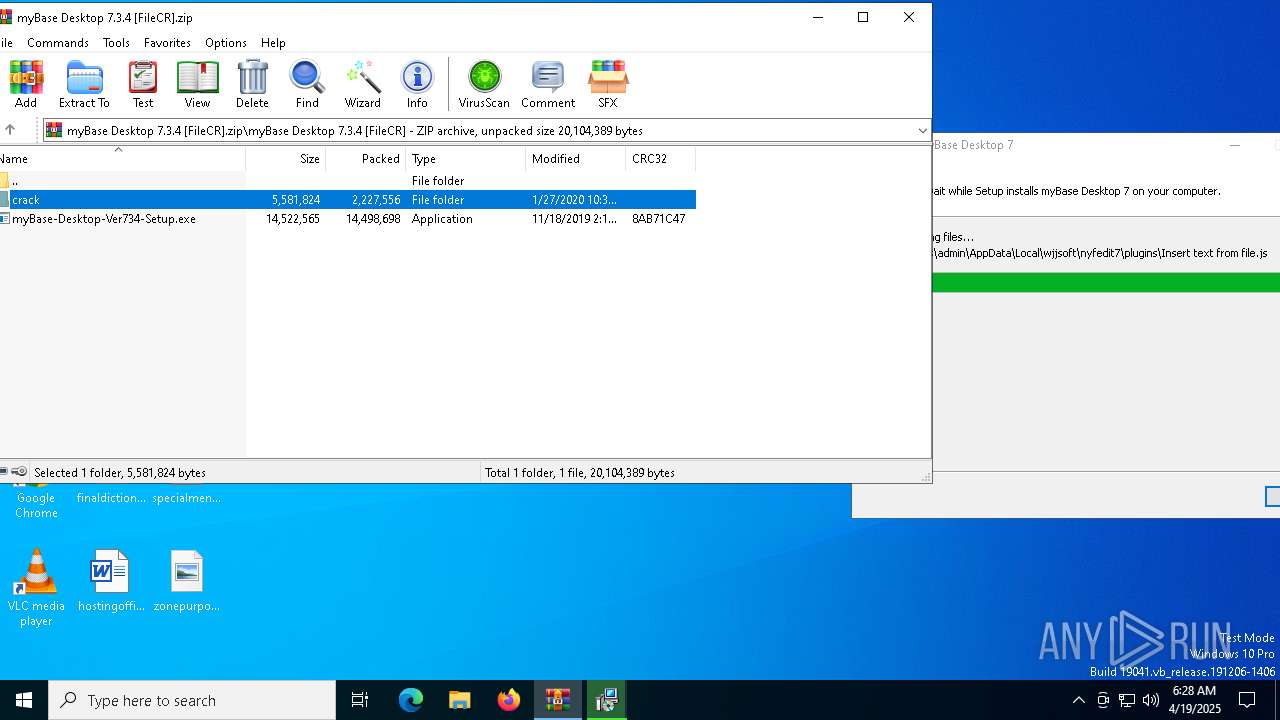The width and height of the screenshot is (1280, 720).
Task: Select the crack folder row
Action: [347, 200]
